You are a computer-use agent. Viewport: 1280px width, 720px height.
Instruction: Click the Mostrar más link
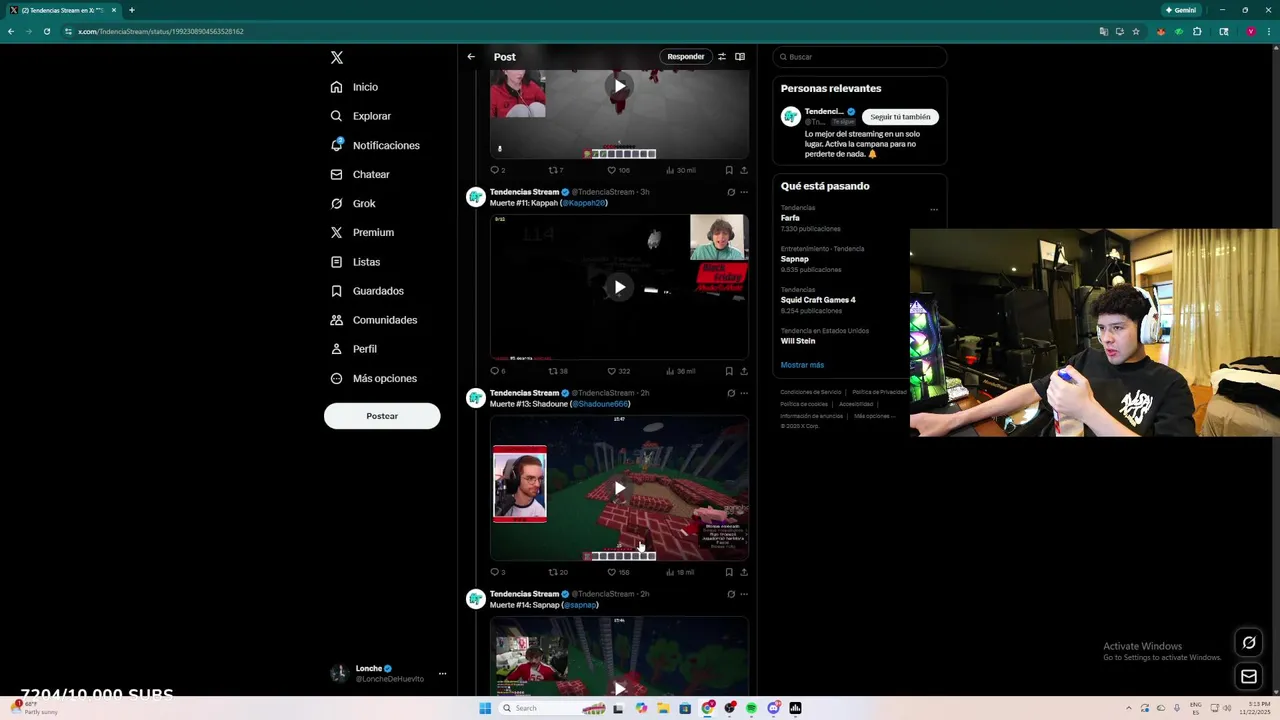802,365
